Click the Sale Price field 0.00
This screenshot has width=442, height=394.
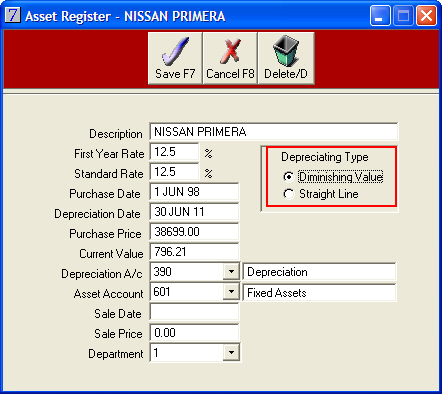coord(194,332)
